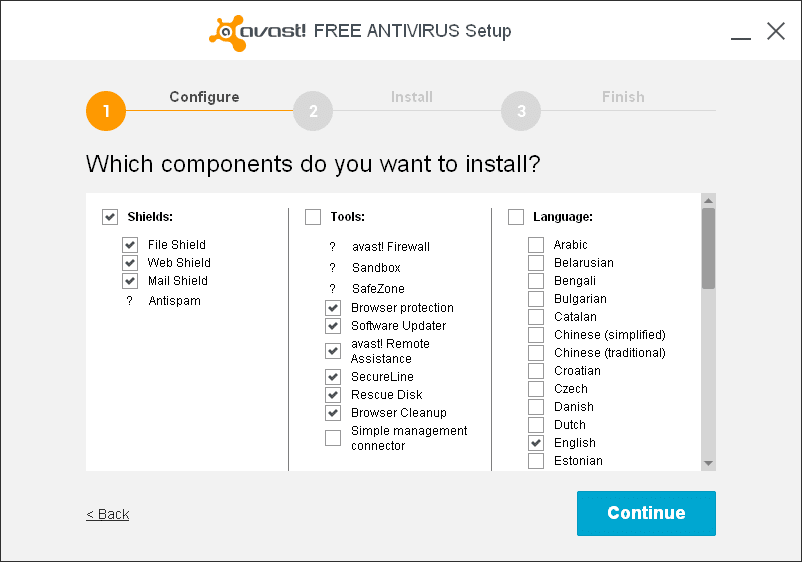This screenshot has width=802, height=562.
Task: Uncheck the File Shield checkbox
Action: 130,245
